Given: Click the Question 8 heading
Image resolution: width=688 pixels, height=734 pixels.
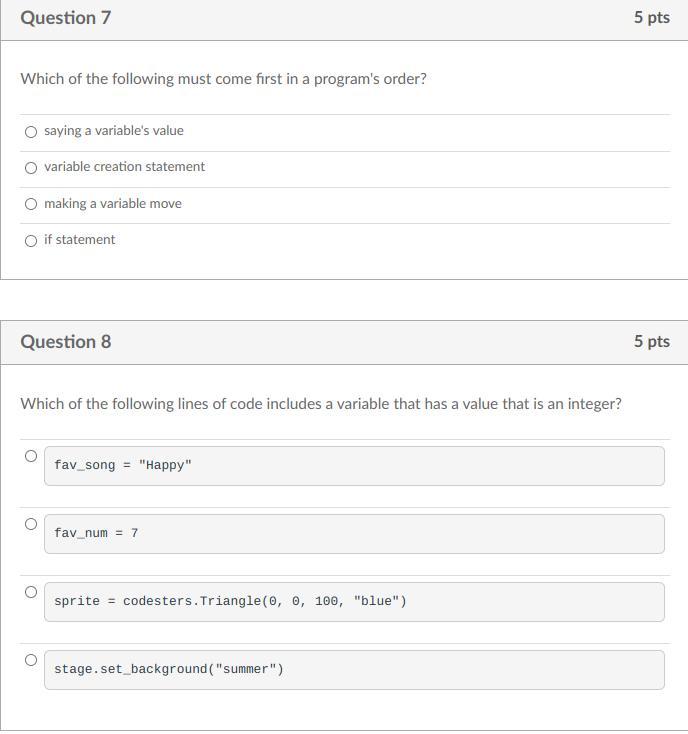Looking at the screenshot, I should pos(66,342).
